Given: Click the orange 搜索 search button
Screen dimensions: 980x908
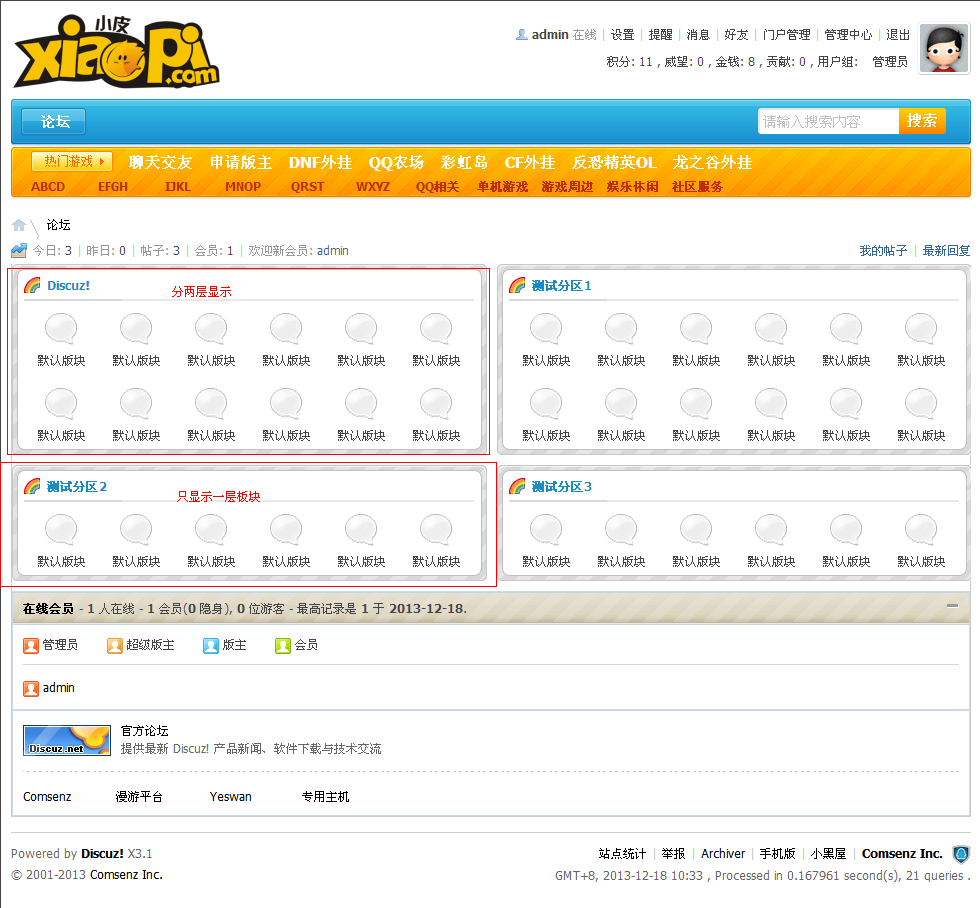Looking at the screenshot, I should tap(921, 121).
